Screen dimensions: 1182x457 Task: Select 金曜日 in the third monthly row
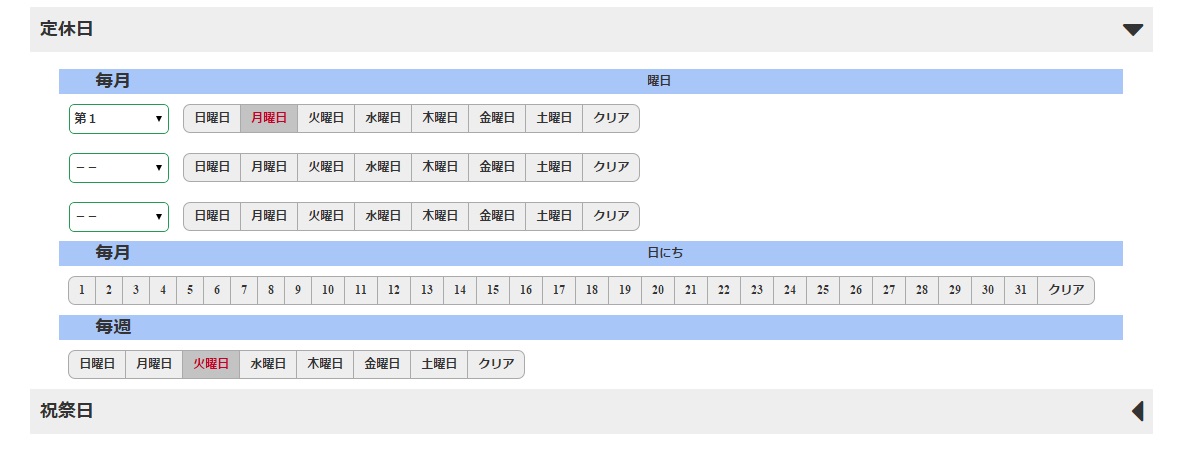coord(497,216)
